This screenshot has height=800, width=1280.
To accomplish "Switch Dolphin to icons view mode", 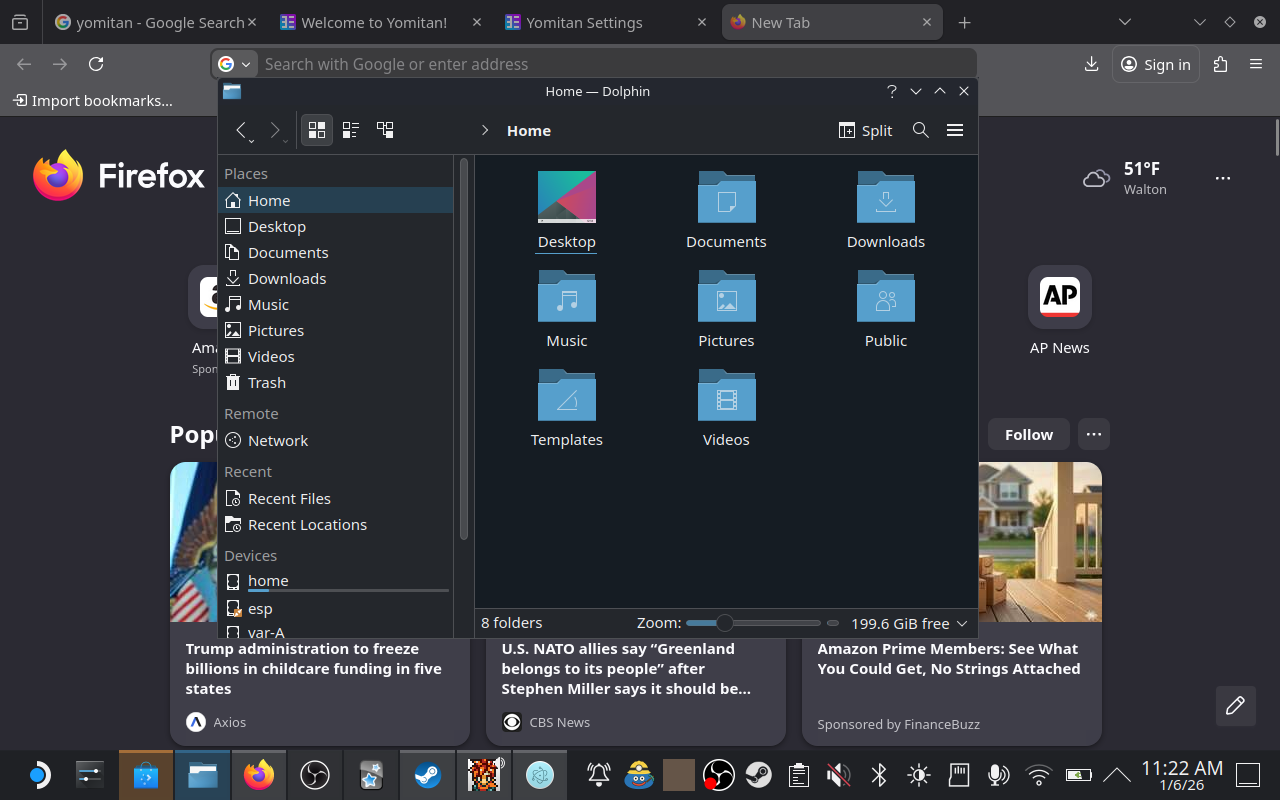I will click(316, 129).
